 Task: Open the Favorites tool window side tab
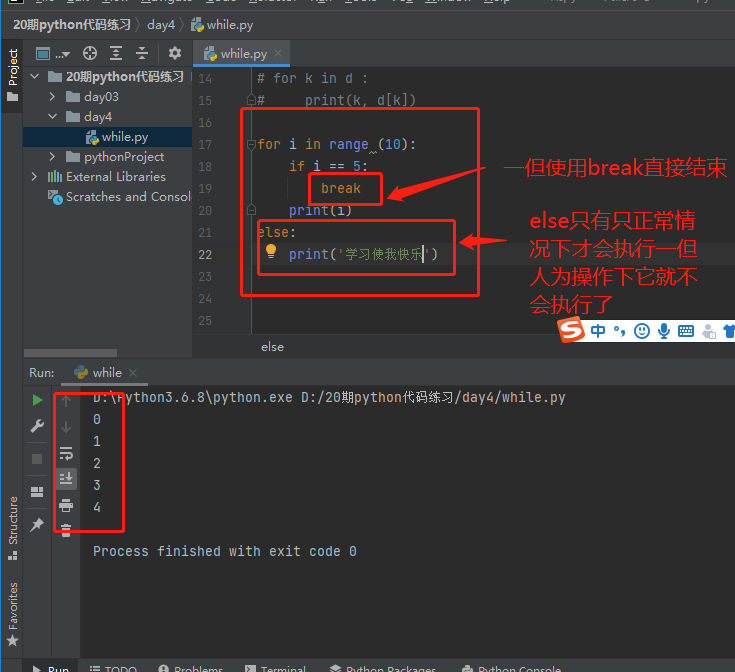[x=13, y=613]
